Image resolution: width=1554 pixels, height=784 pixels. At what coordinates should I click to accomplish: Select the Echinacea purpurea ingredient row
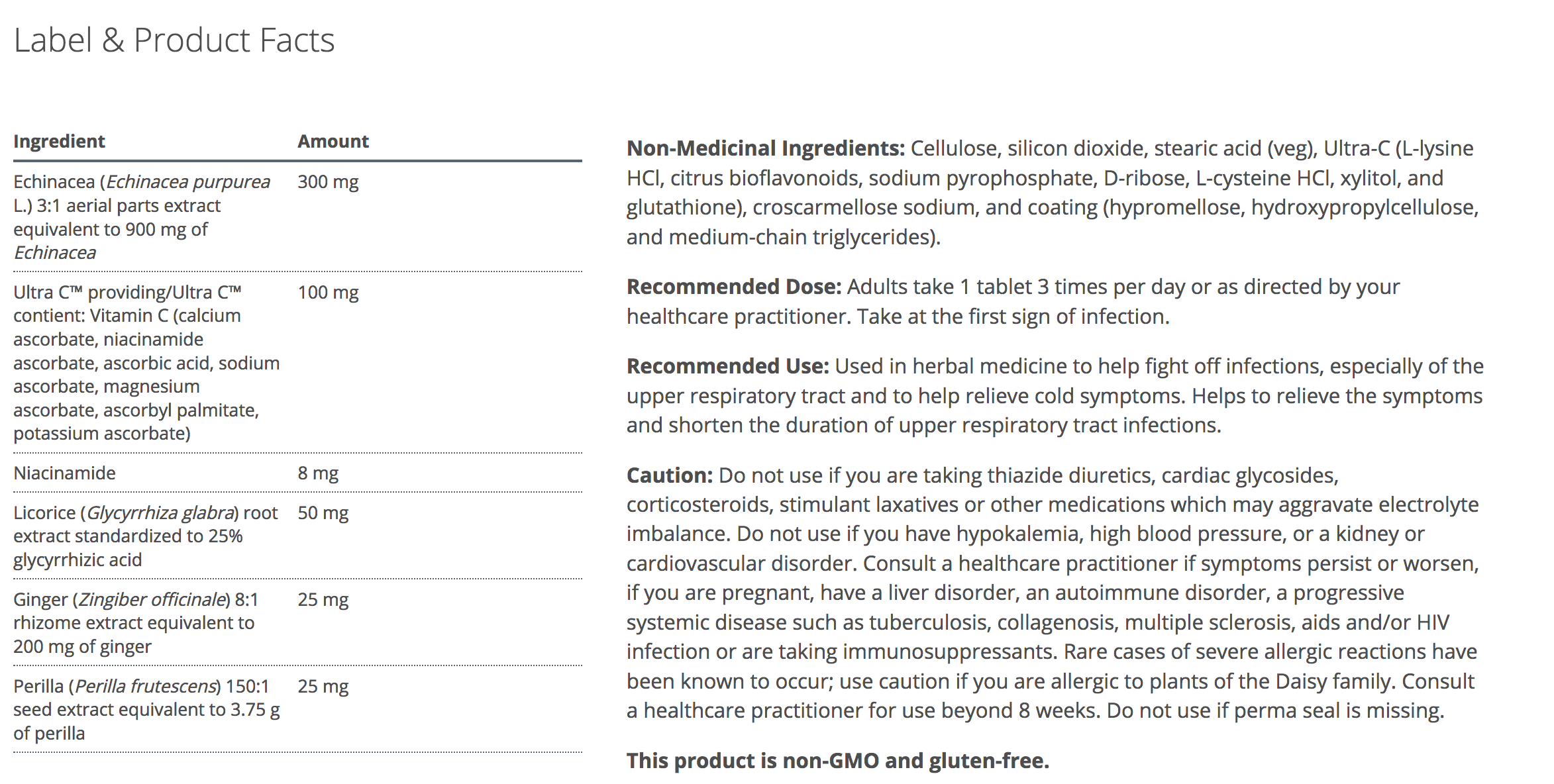coord(142,217)
